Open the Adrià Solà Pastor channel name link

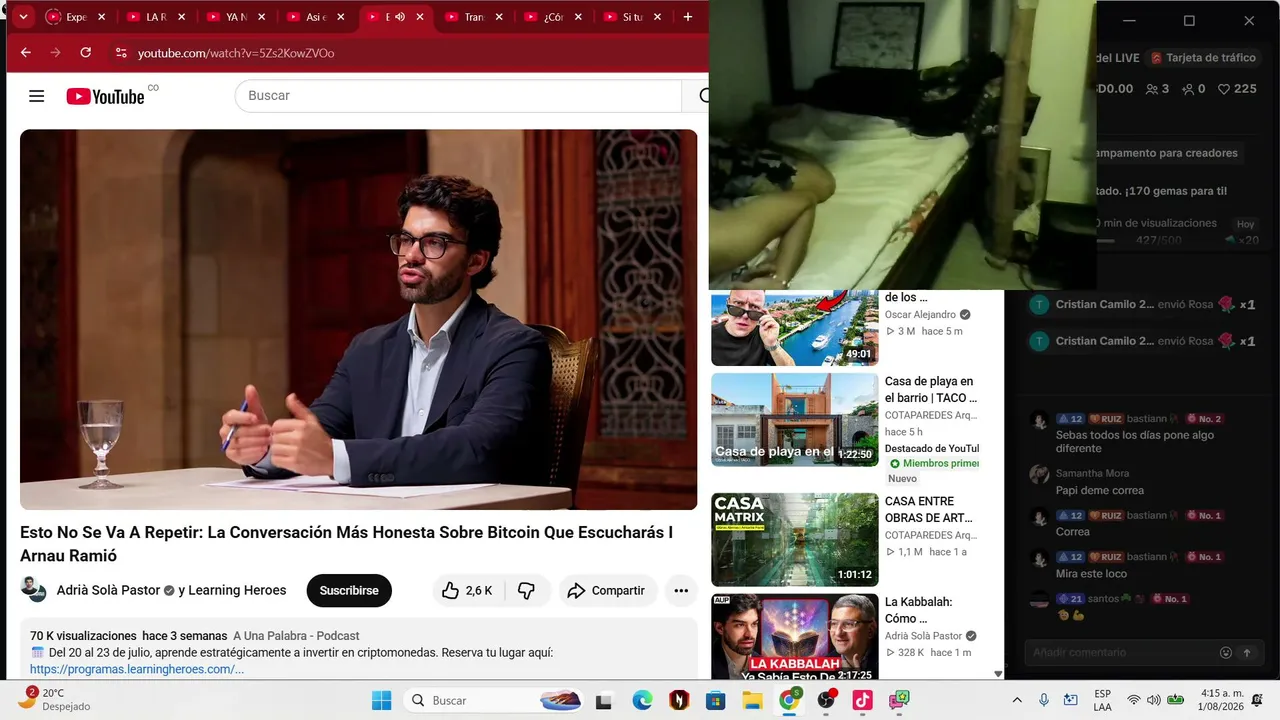[108, 591]
